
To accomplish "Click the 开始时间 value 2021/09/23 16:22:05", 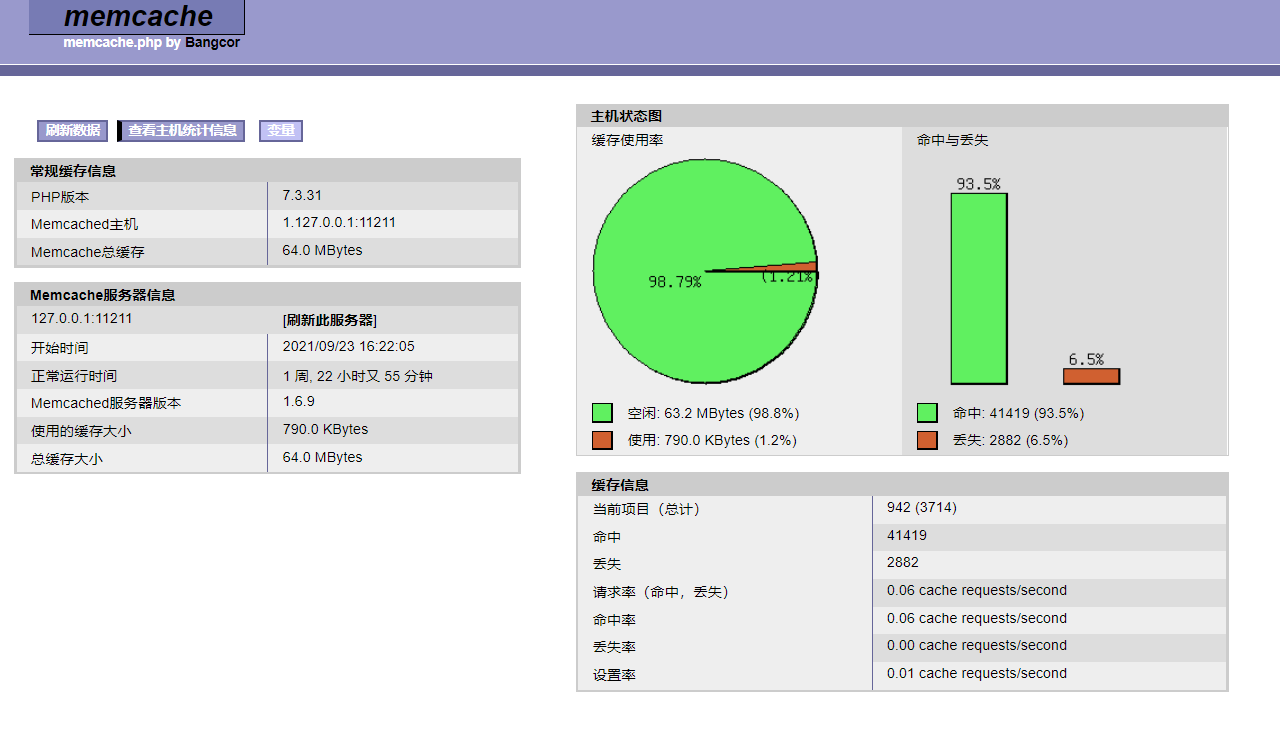I will coord(348,347).
